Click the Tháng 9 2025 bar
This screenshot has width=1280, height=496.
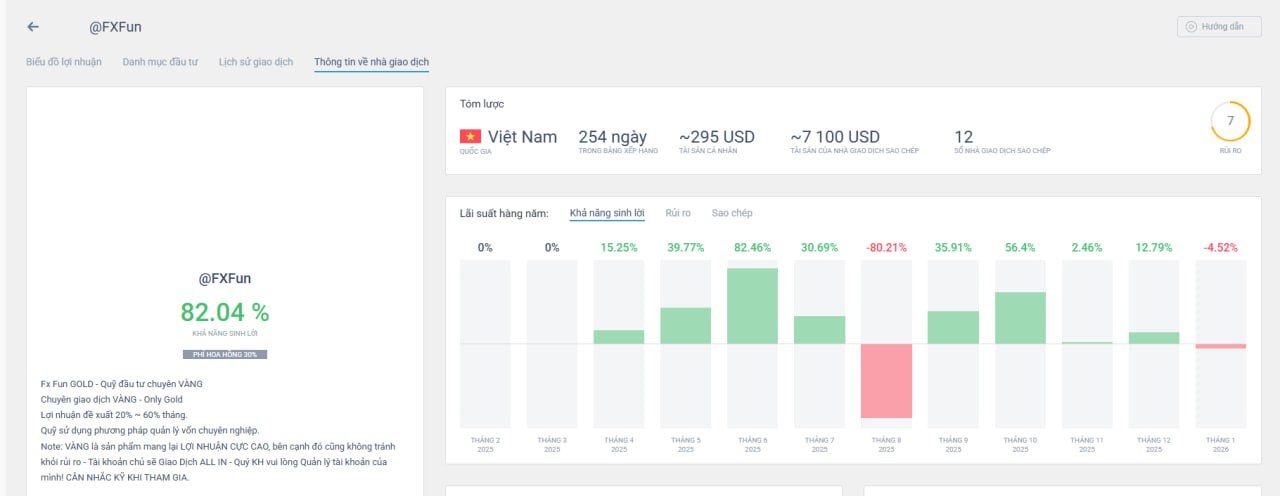953,328
